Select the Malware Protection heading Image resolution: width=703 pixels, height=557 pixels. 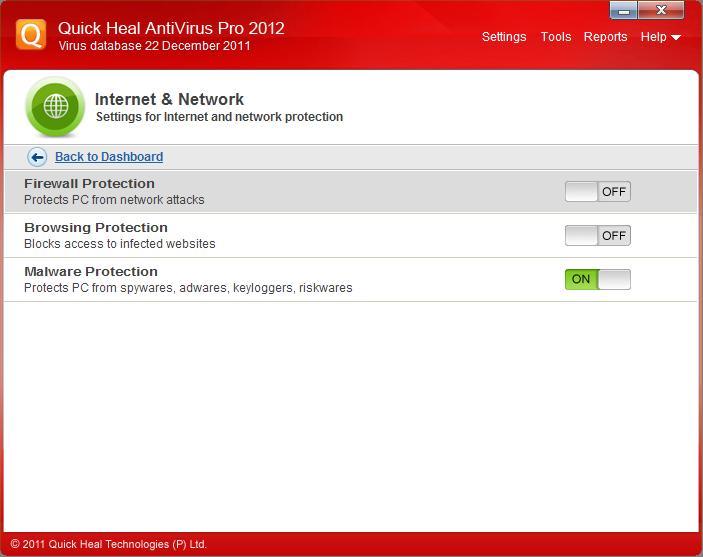(x=91, y=271)
